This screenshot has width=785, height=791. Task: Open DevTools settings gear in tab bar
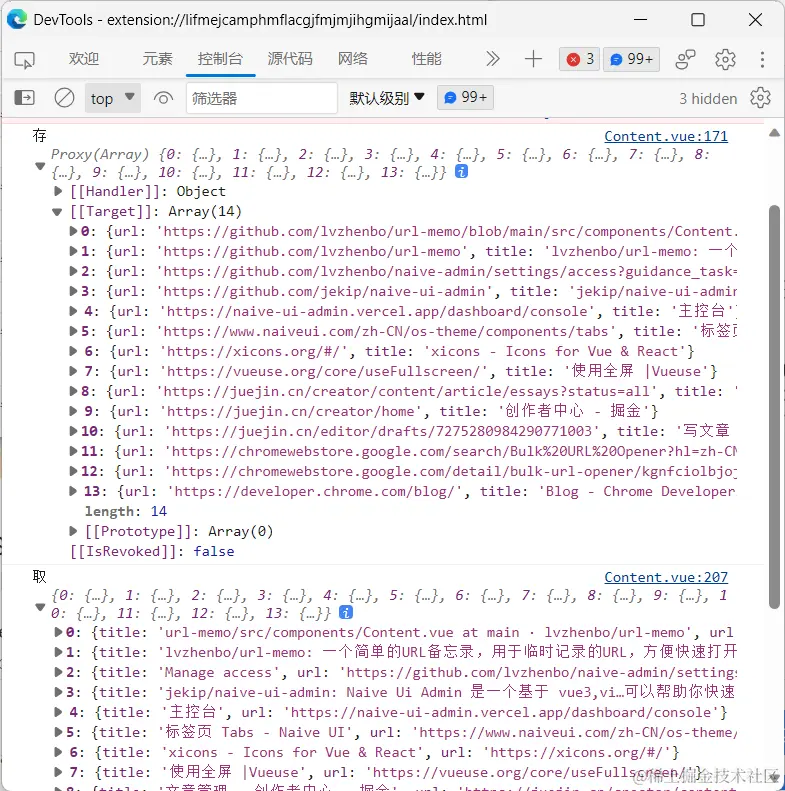[725, 60]
